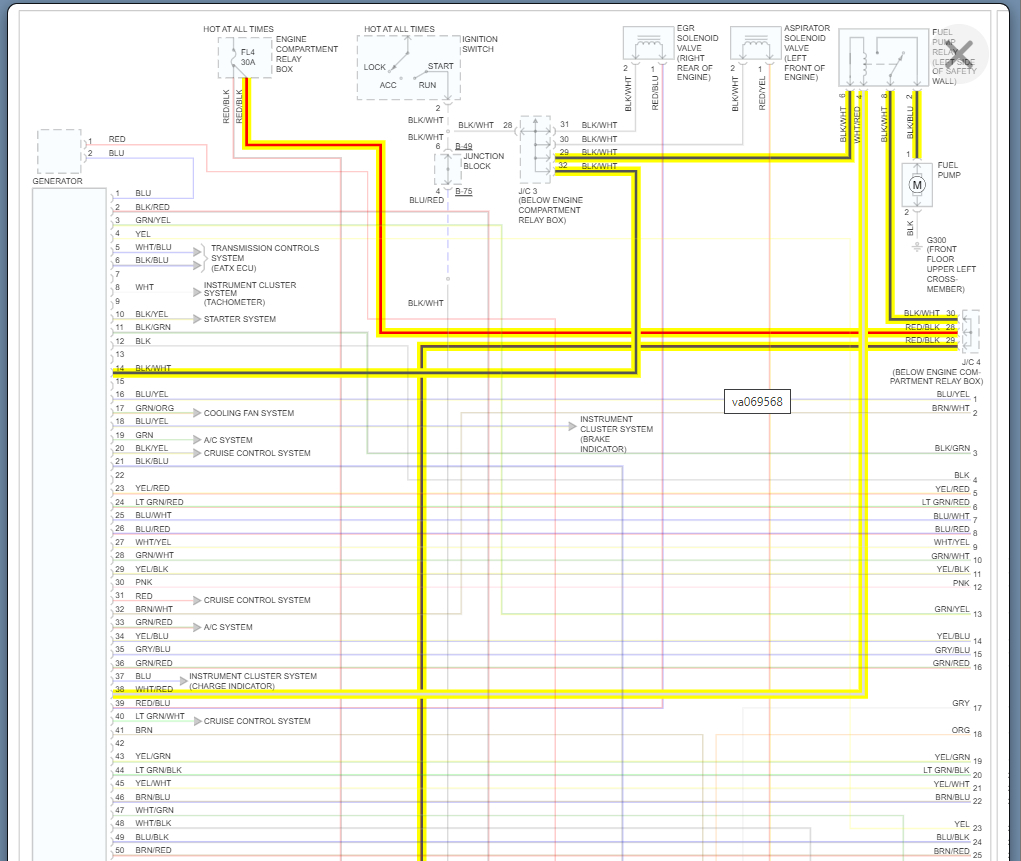
Task: Select pin 38 WHT/RED on the left connector
Action: click(144, 689)
